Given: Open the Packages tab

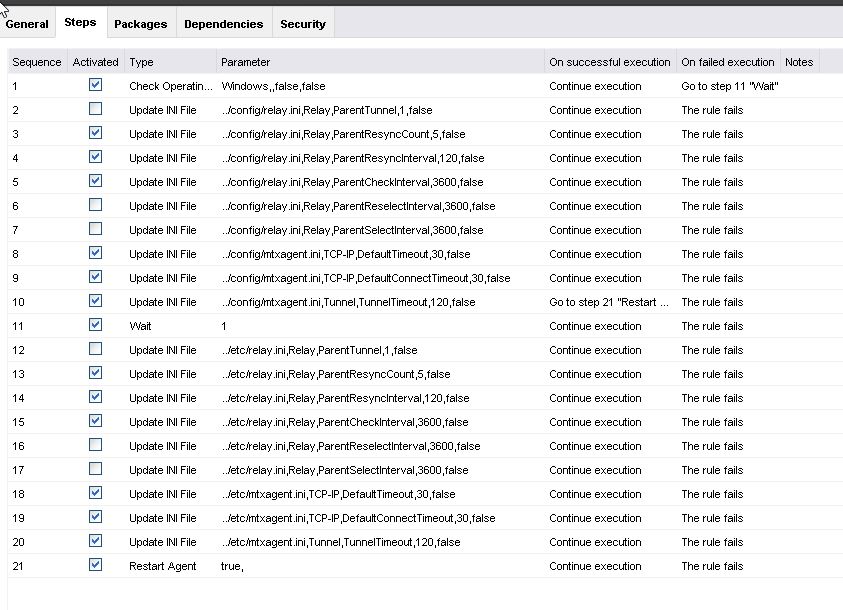Looking at the screenshot, I should (141, 24).
